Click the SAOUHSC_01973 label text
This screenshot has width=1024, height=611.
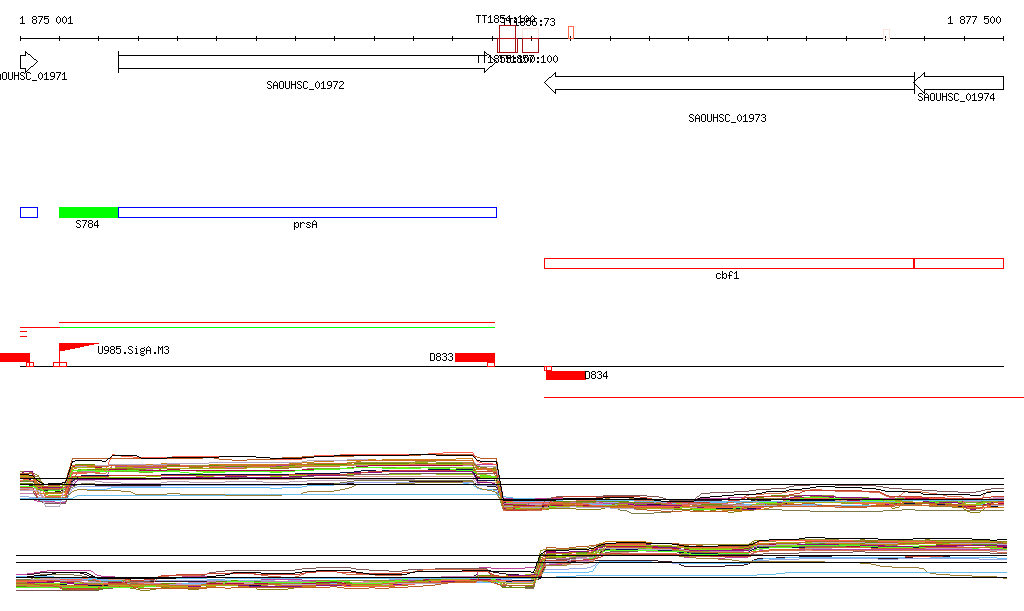[728, 118]
